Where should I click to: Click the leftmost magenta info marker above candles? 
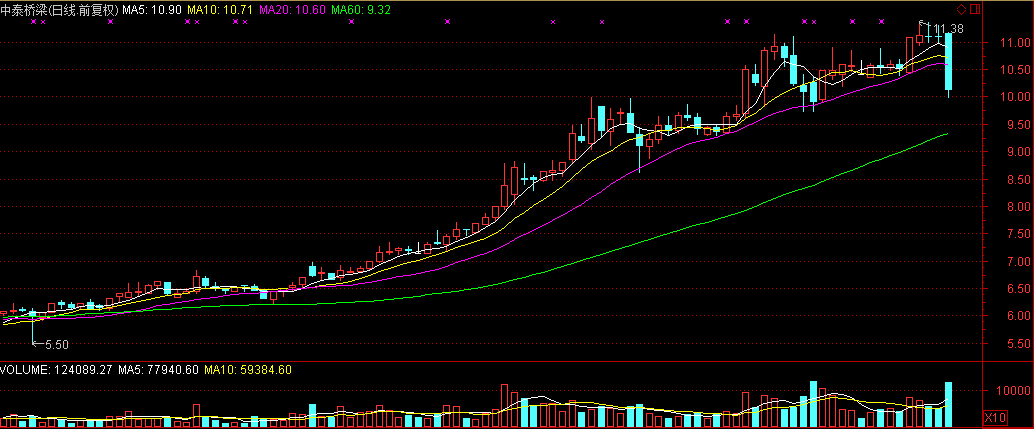[34, 22]
